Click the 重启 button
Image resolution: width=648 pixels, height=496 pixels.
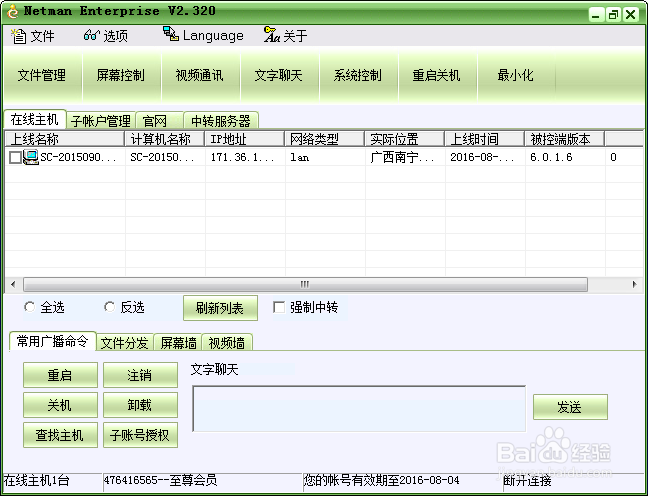60,375
